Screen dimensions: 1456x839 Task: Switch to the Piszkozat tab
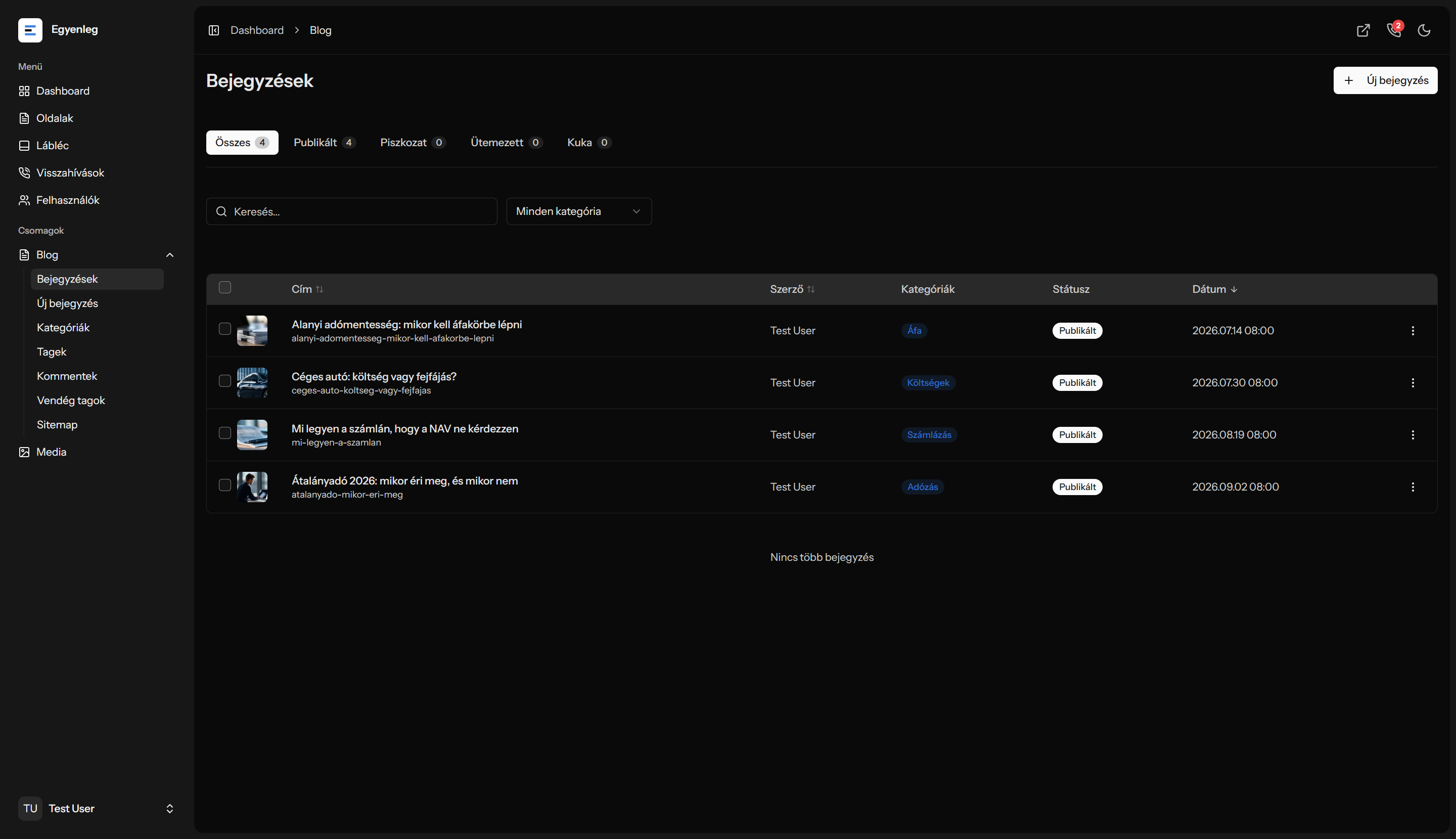(x=413, y=142)
